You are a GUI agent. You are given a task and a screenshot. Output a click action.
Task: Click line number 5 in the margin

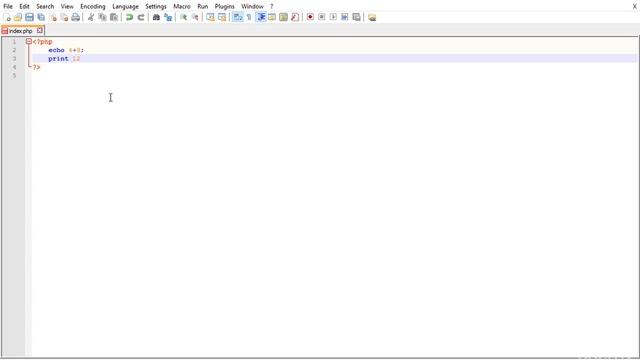(x=14, y=76)
